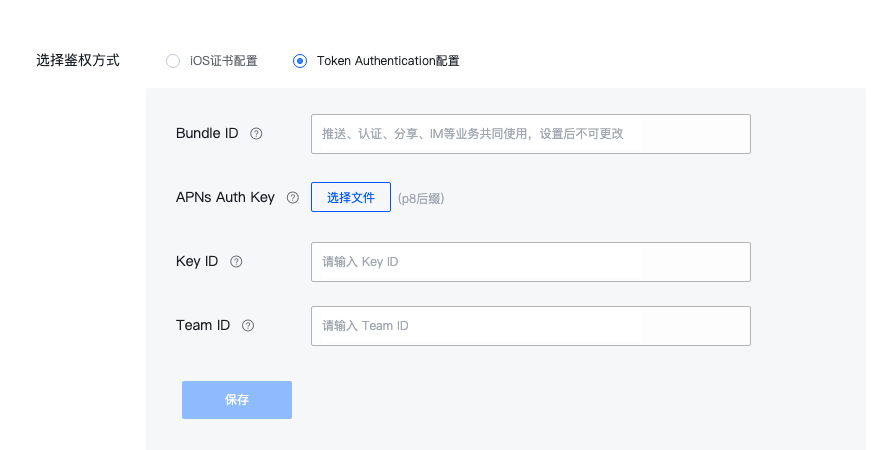Click the question mark beside Key ID

236,262
